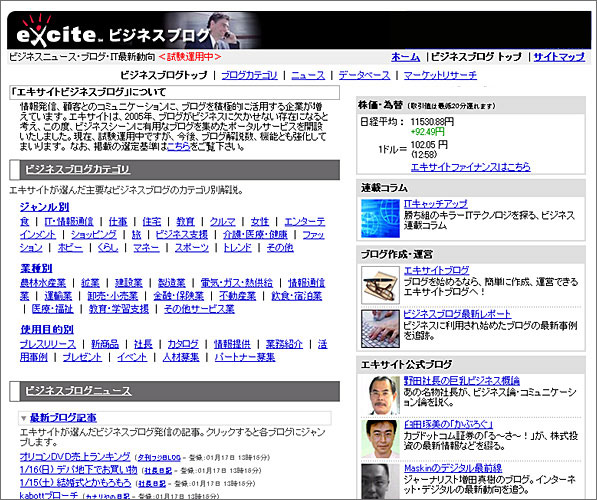Open the 業種別 heading link

[x=36, y=268]
